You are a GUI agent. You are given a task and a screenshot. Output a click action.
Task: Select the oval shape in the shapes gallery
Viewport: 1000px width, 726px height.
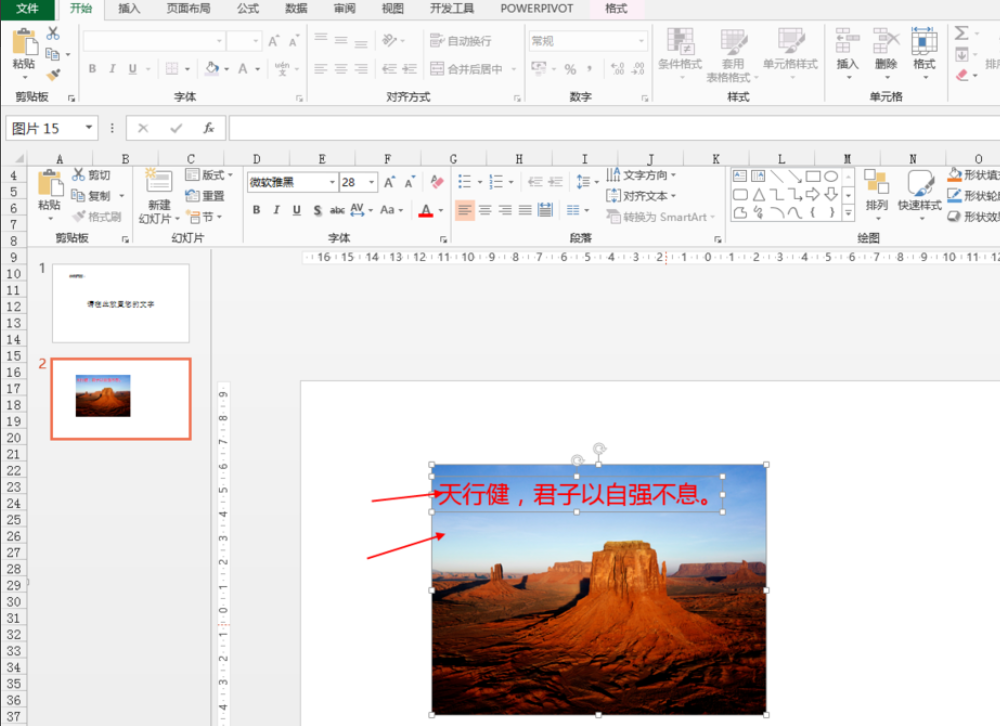(832, 174)
